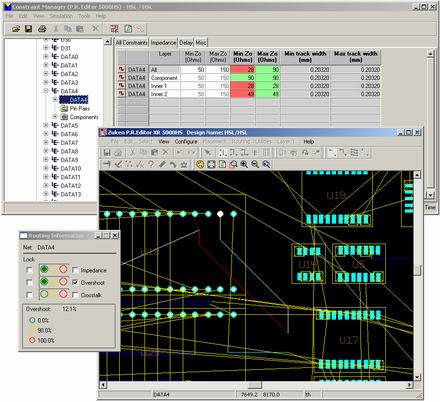This screenshot has width=440, height=402.
Task: Undo curved arrow icon in second toolbar
Action: click(173, 164)
